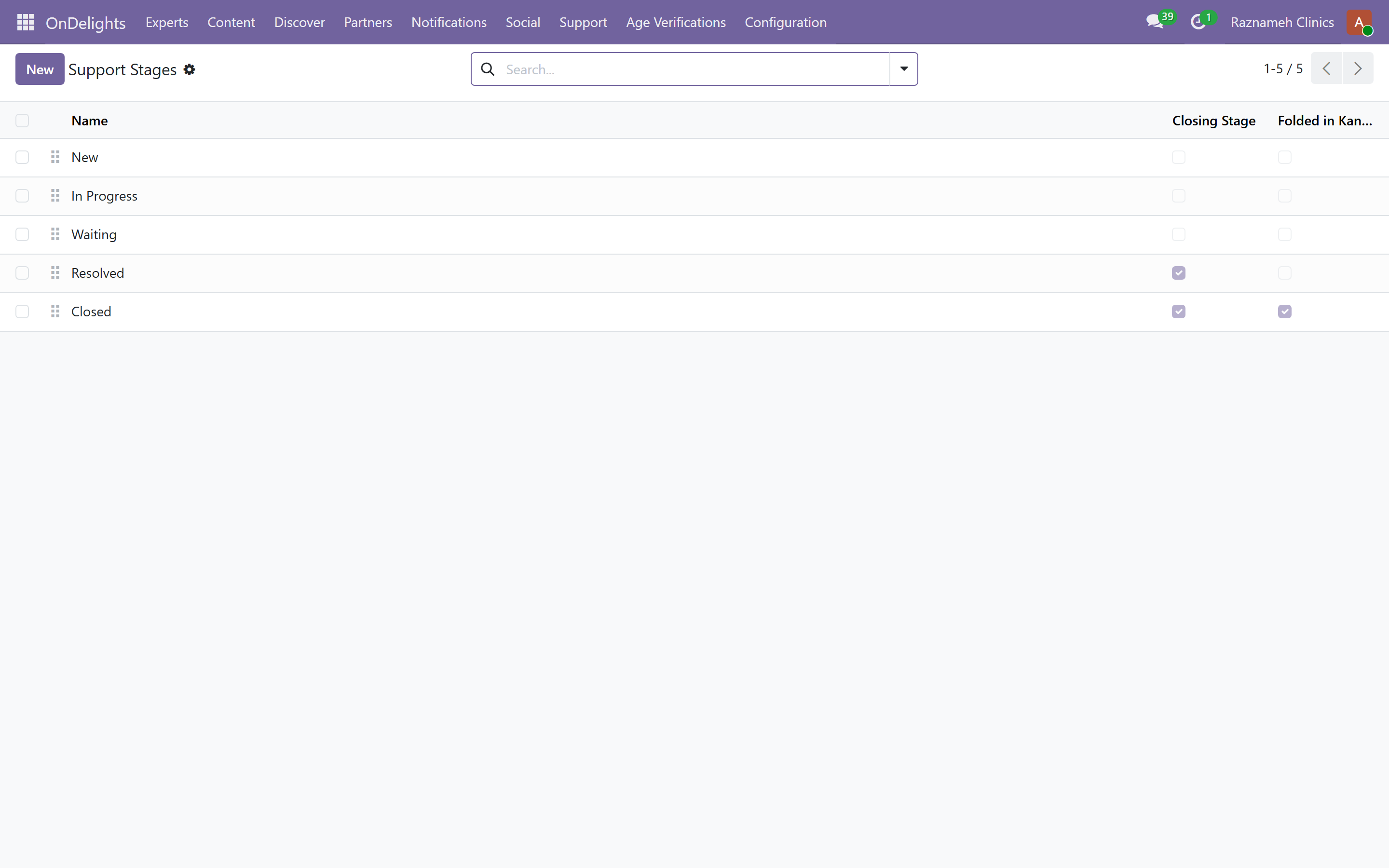Open the Discover menu
Screen dimensions: 1389x868
(x=300, y=22)
